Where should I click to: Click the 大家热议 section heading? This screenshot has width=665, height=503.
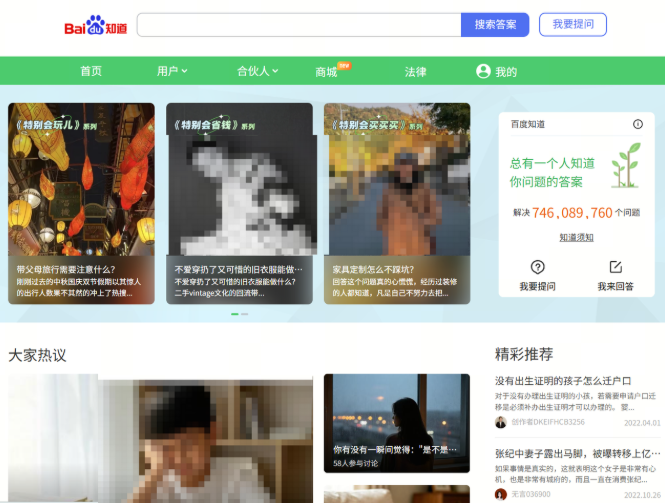click(37, 355)
